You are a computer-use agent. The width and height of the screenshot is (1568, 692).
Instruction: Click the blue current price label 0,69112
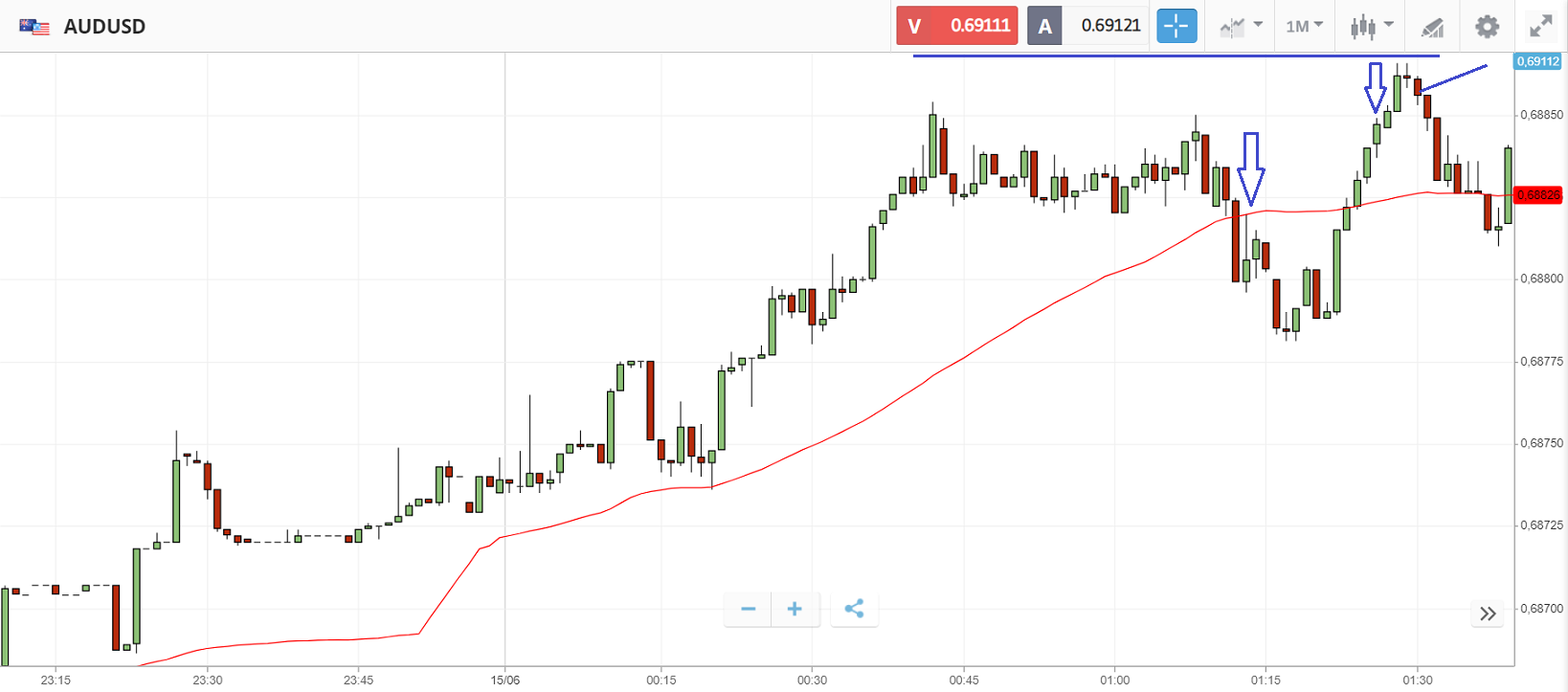pyautogui.click(x=1537, y=61)
